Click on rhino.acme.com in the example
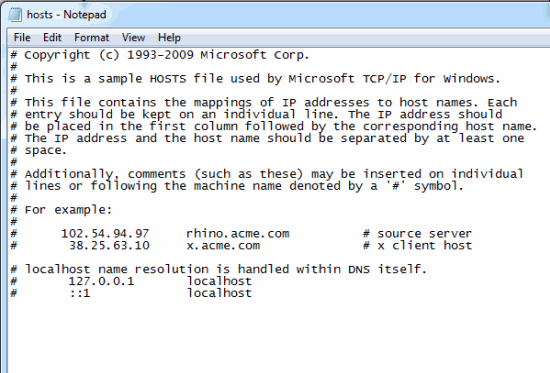 point(238,234)
